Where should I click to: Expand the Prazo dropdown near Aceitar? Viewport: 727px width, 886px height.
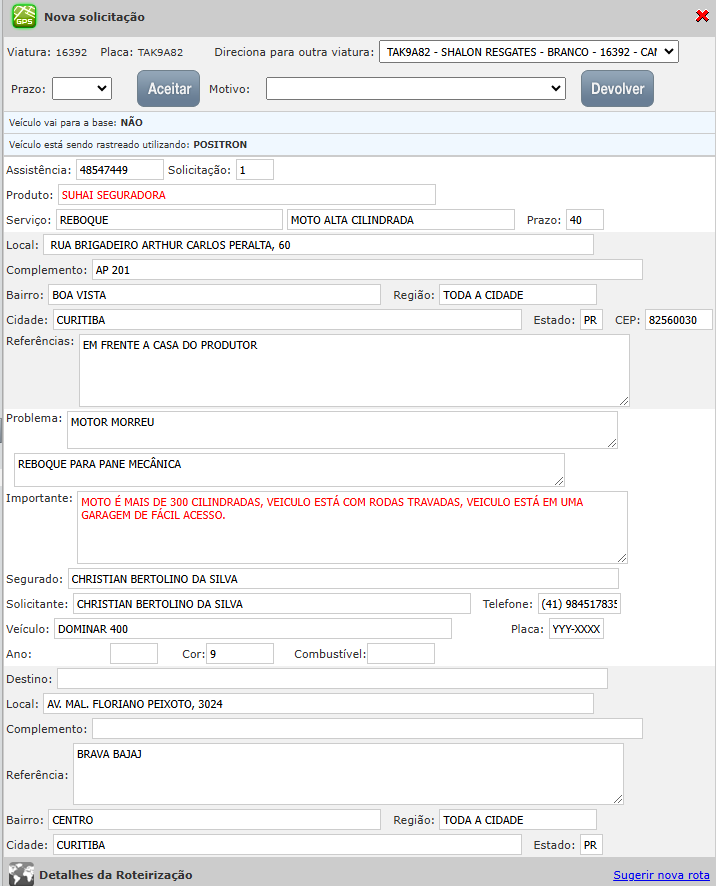coord(81,88)
